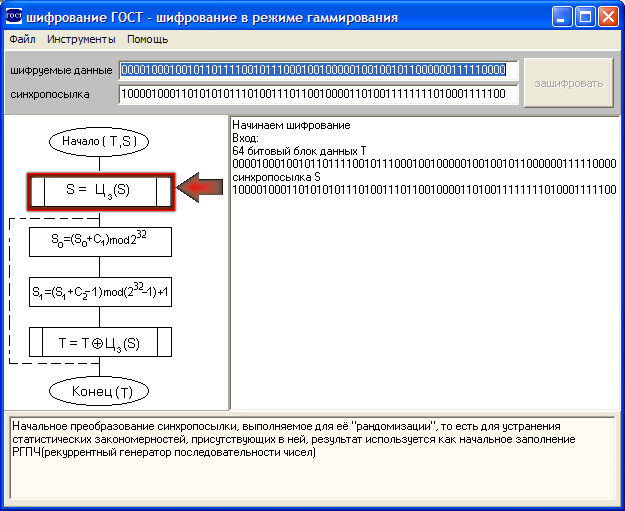Select the S = Цз(S) flowchart block

tap(101, 191)
